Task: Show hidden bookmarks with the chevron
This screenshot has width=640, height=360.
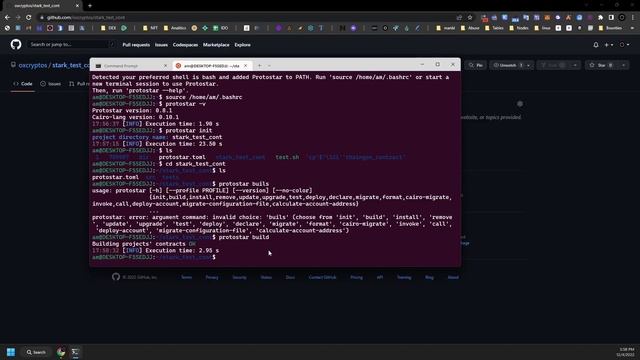Action: (x=632, y=28)
